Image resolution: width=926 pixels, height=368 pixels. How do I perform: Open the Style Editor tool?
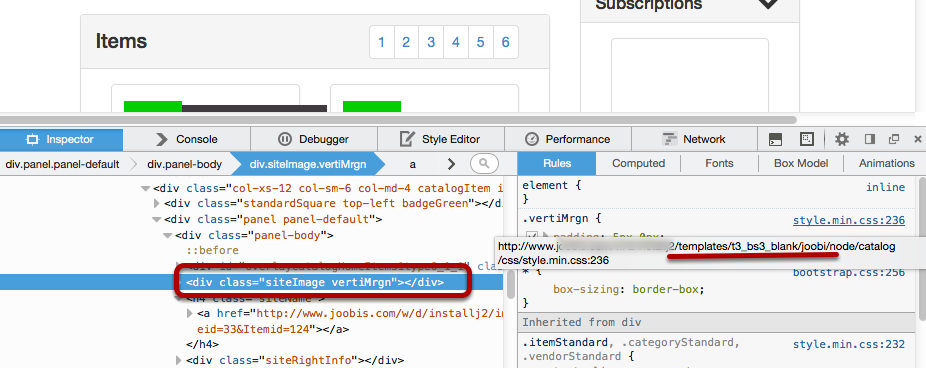tap(441, 140)
